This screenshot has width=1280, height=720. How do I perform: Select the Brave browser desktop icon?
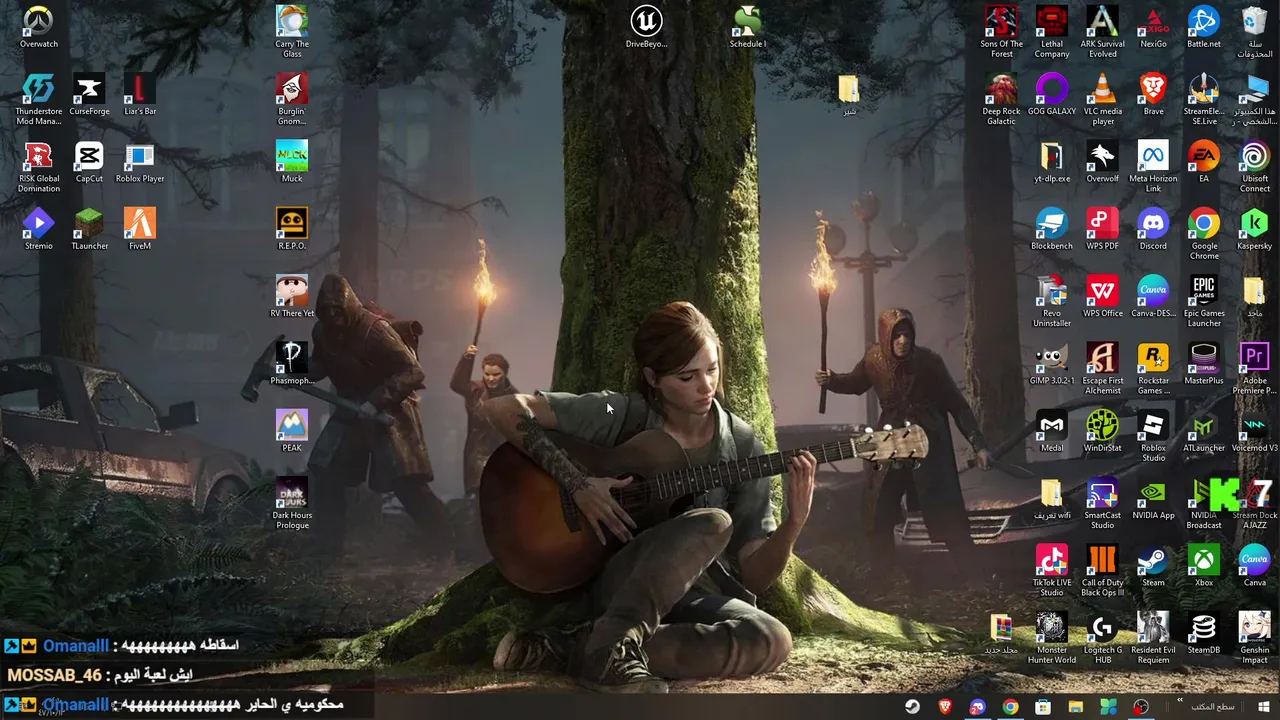coord(1153,94)
